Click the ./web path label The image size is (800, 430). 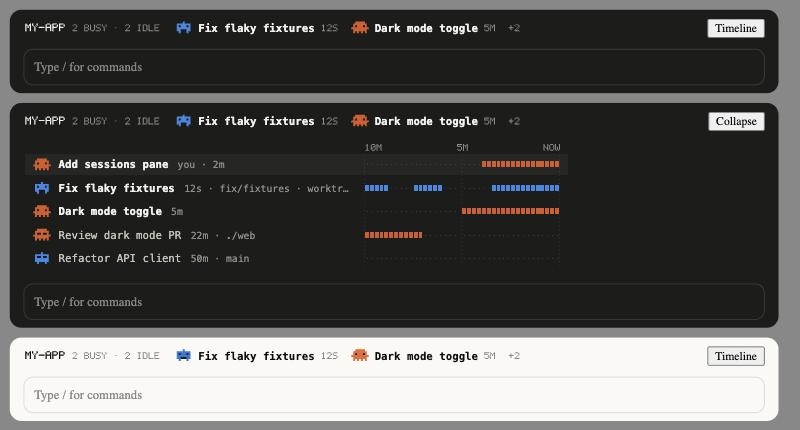pos(240,236)
